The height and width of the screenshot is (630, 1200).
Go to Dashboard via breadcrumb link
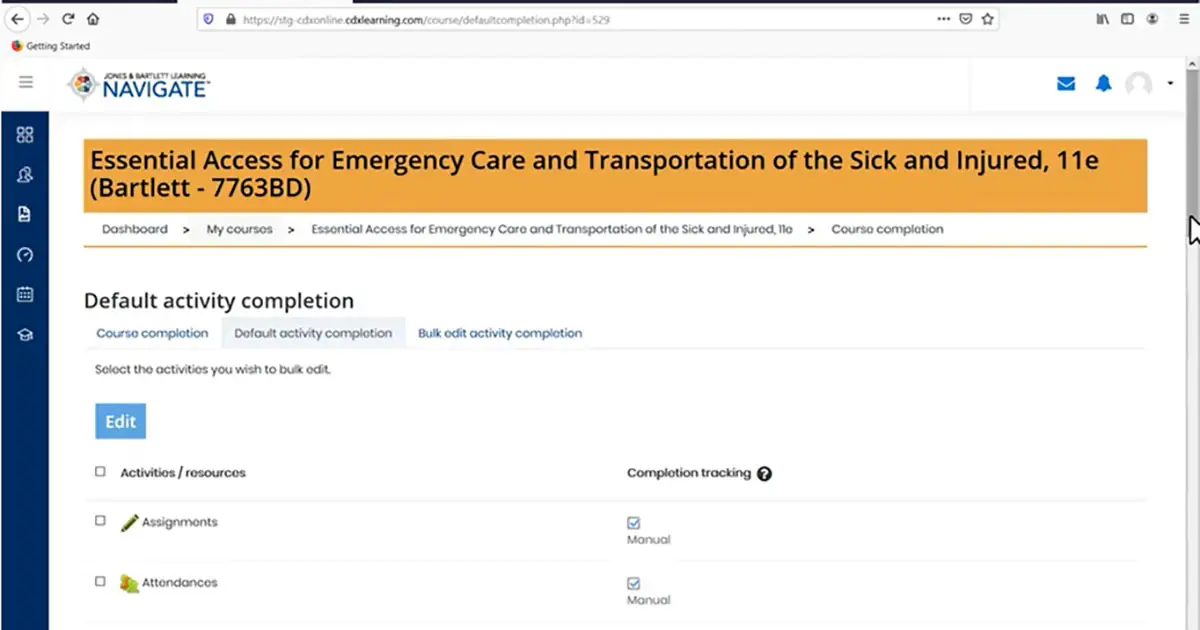135,229
